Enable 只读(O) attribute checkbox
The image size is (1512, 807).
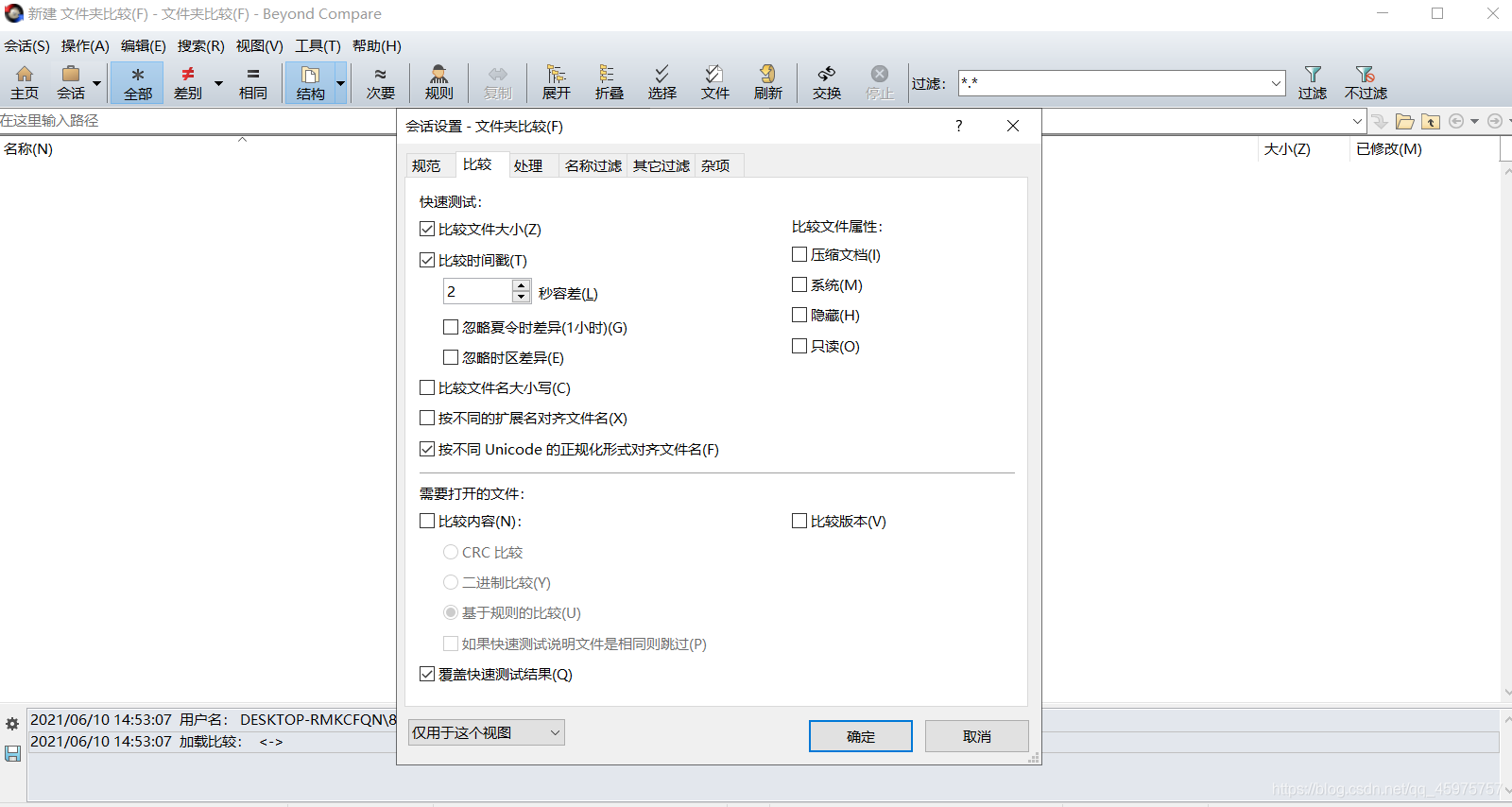[x=799, y=346]
